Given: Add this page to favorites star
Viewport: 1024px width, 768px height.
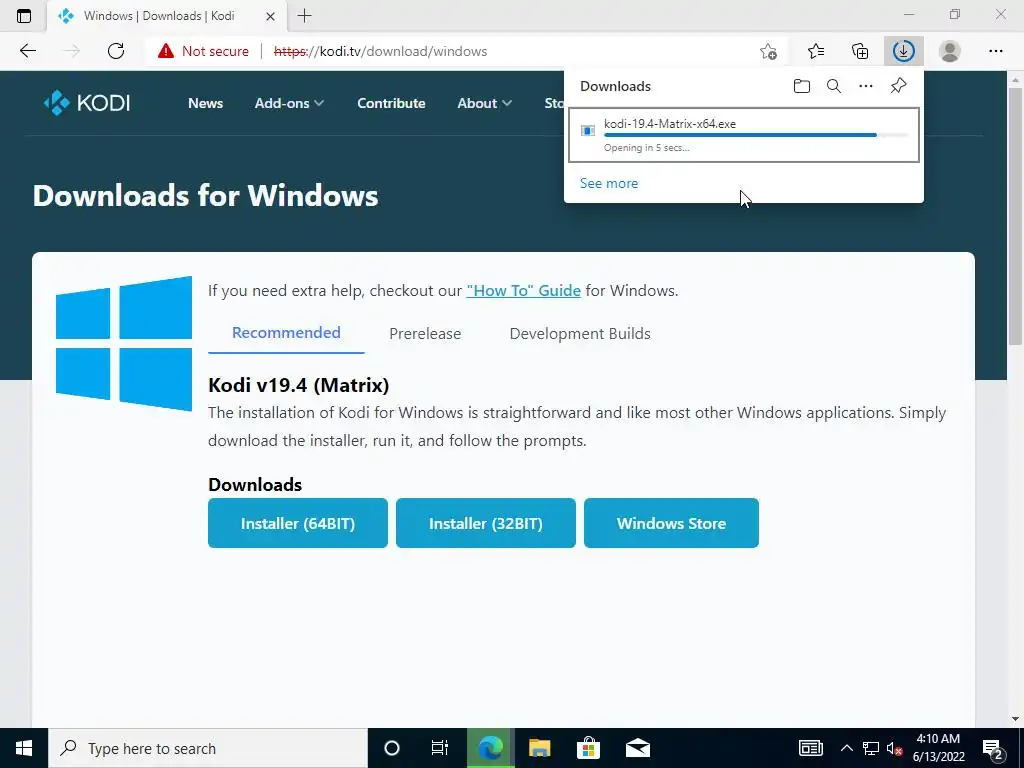Looking at the screenshot, I should (769, 51).
